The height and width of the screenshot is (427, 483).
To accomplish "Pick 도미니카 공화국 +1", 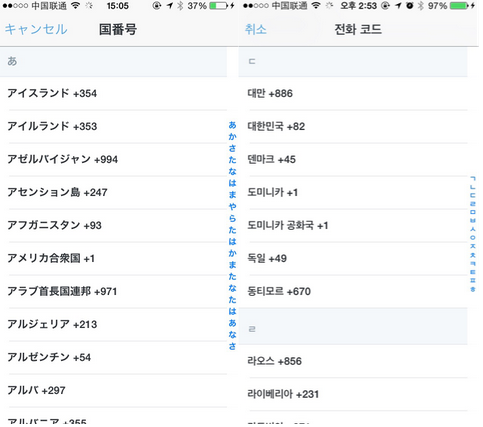I will click(x=353, y=225).
